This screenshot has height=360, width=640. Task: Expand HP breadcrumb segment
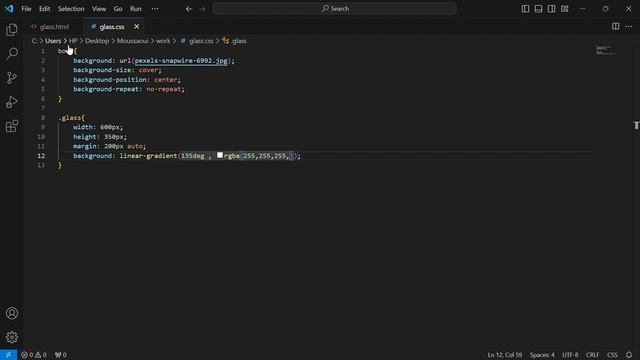[73, 41]
